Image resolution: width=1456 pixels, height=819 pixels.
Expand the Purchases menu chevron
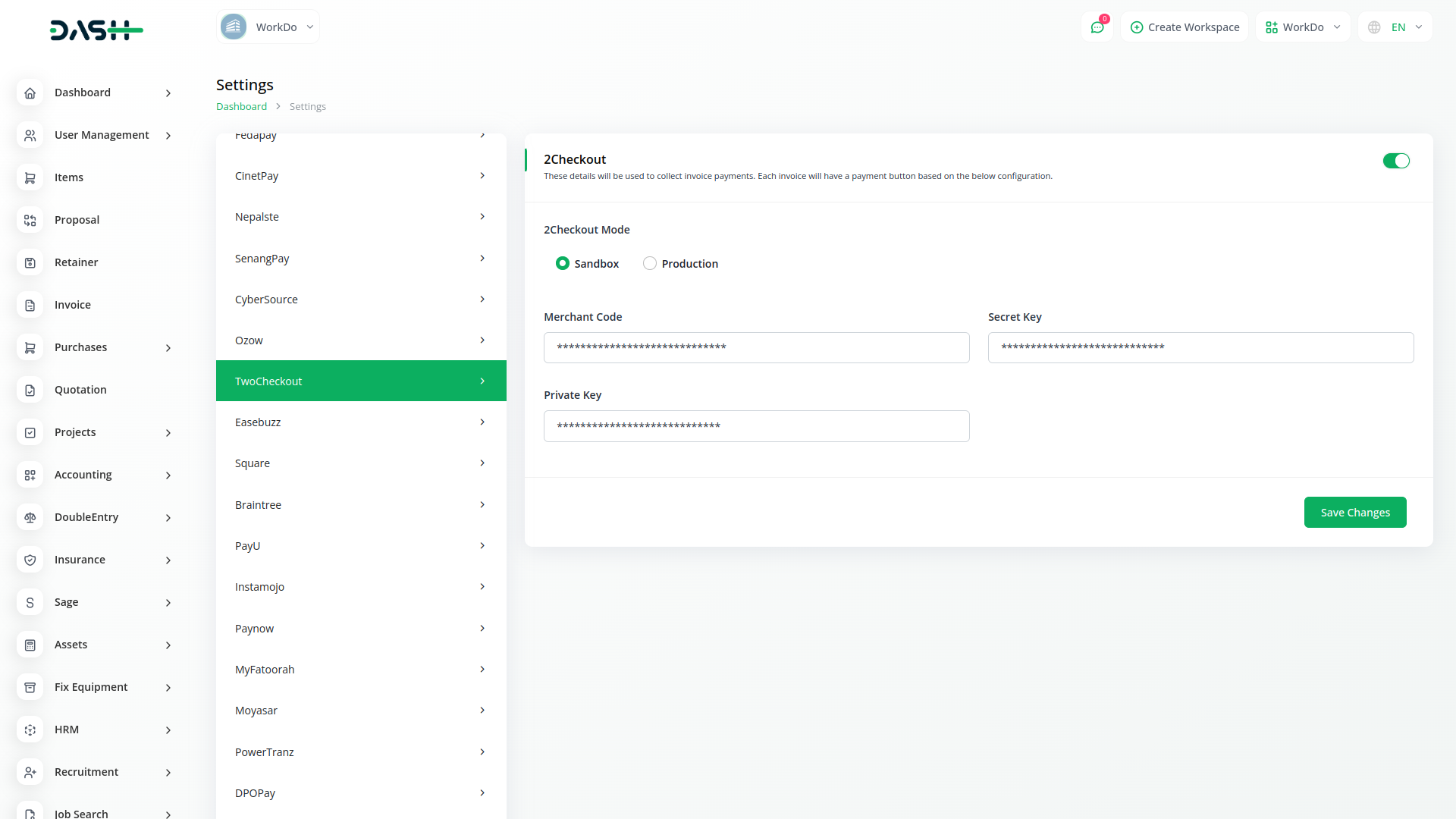[x=168, y=348]
